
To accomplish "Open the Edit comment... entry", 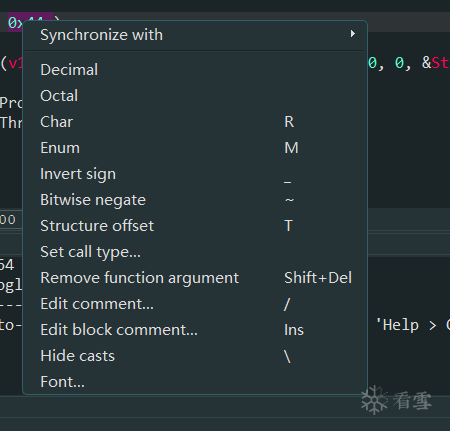I will pyautogui.click(x=195, y=304).
